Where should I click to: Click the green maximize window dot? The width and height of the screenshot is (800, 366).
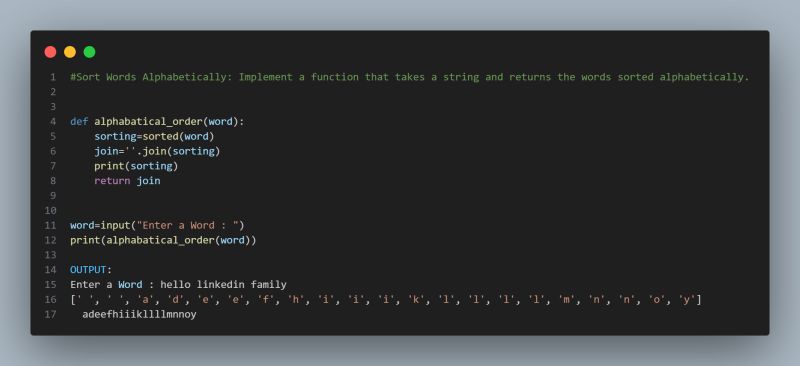[89, 52]
